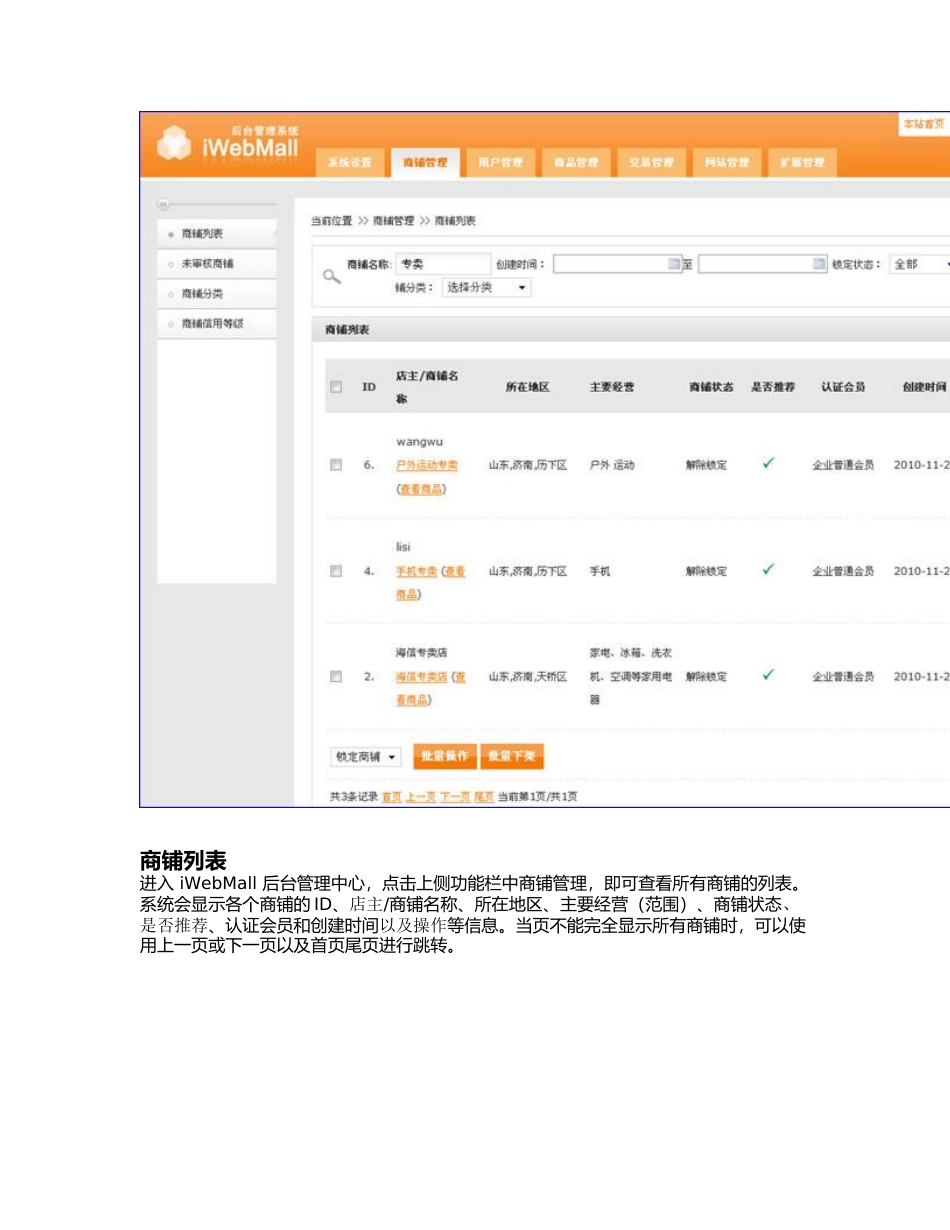Click green recommended checkmark for shop ID 2
This screenshot has width=950, height=1230.
(x=768, y=675)
